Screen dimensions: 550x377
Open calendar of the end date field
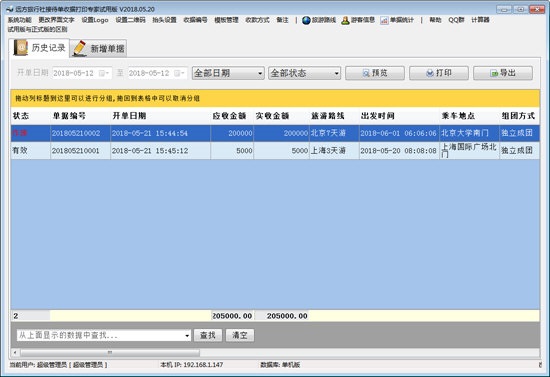[x=180, y=73]
